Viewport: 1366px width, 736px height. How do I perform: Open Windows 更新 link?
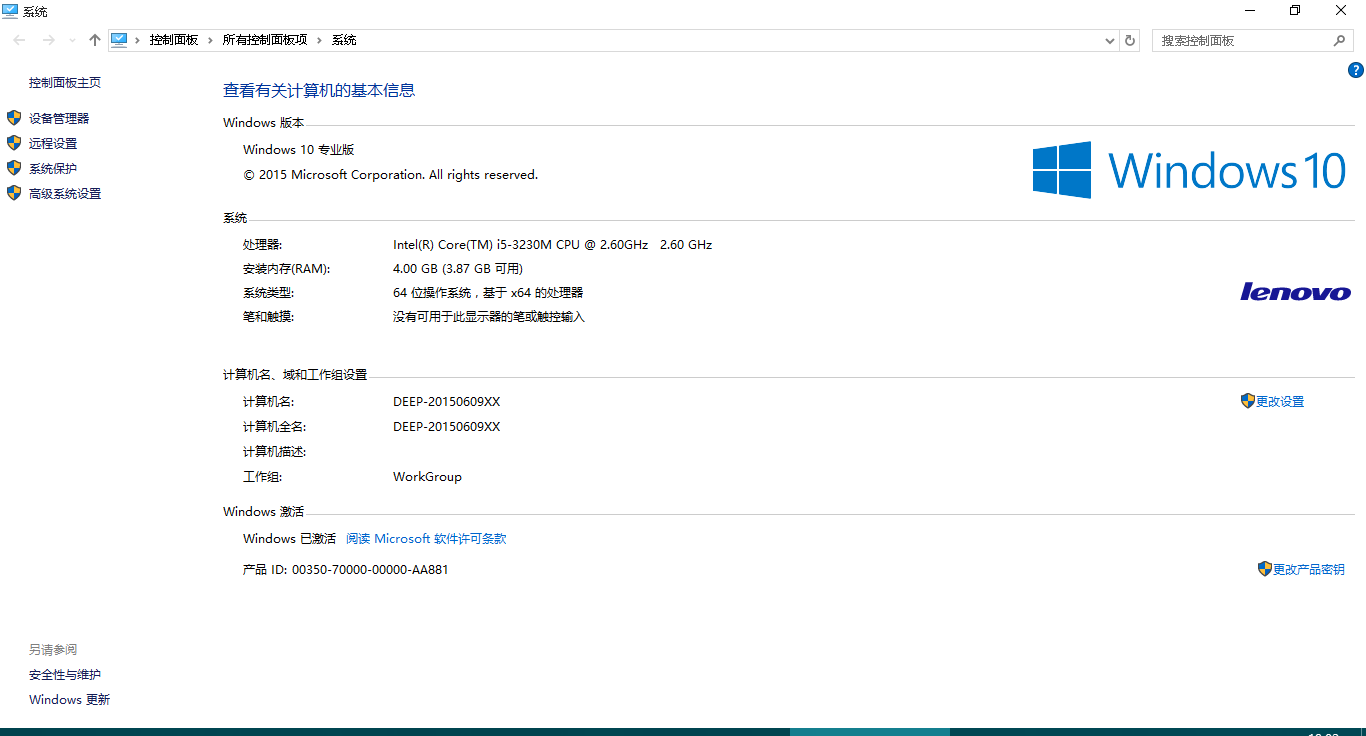pos(69,700)
